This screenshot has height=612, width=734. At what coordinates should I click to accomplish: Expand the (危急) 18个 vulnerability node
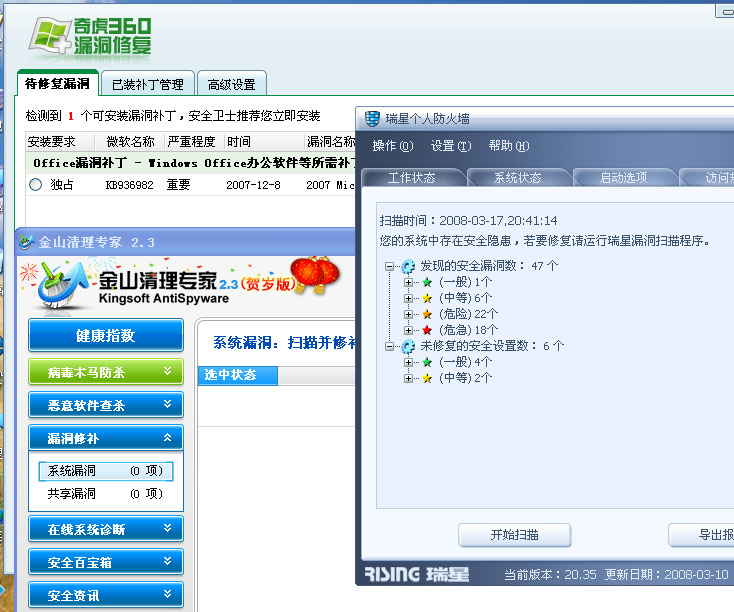coord(408,330)
